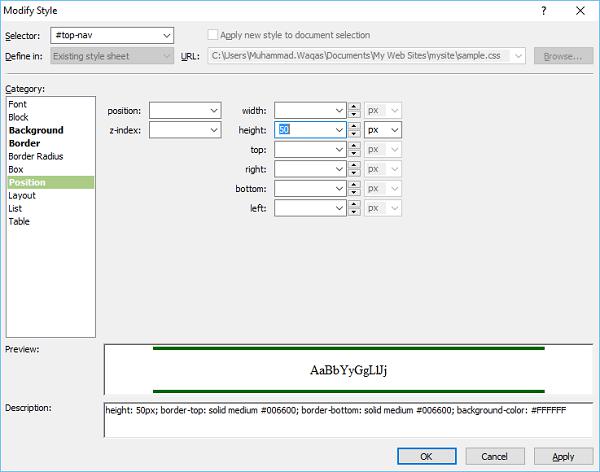Open the z-index dropdown
This screenshot has width=600, height=472.
point(214,130)
